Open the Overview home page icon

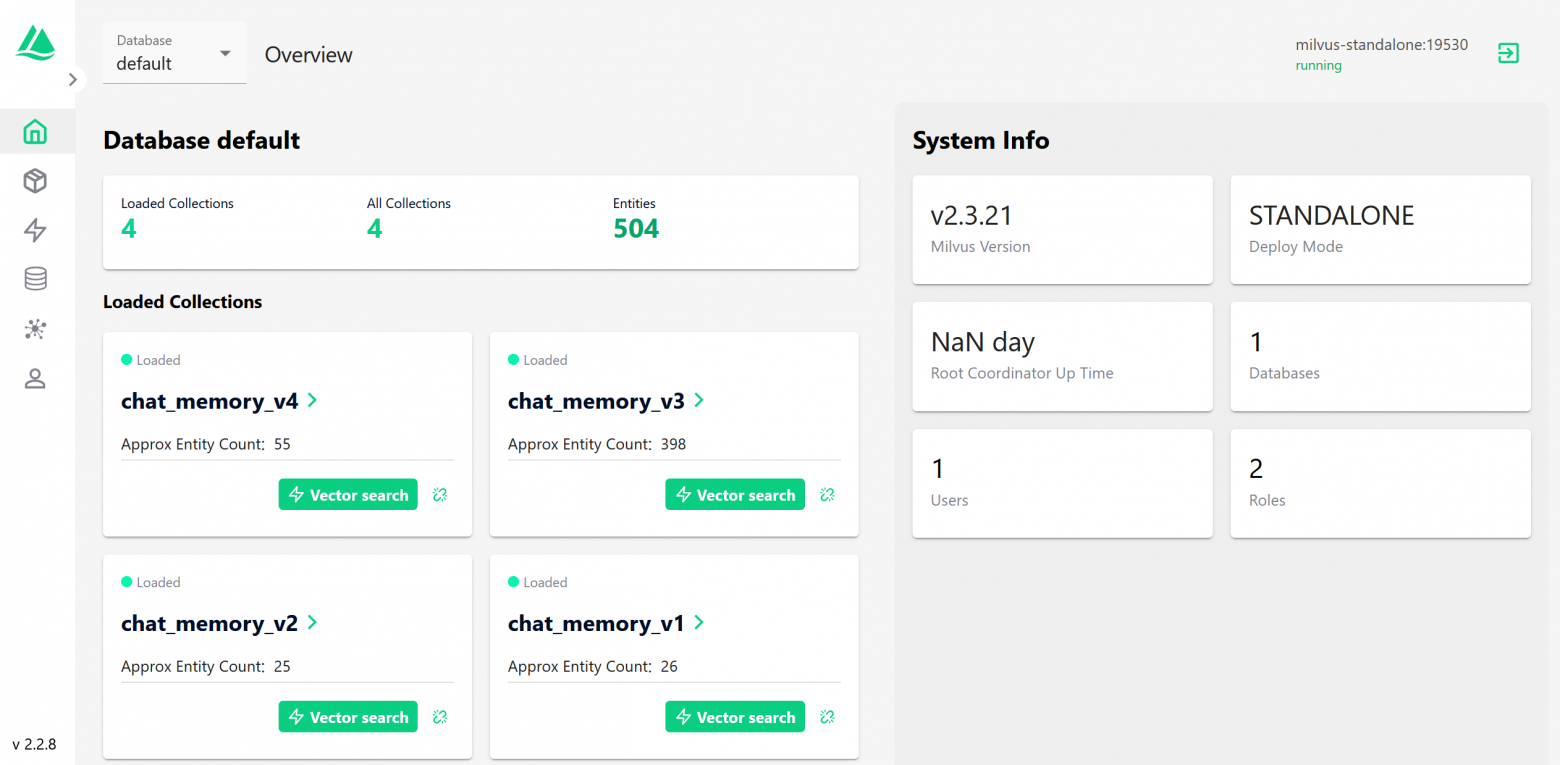click(x=35, y=131)
